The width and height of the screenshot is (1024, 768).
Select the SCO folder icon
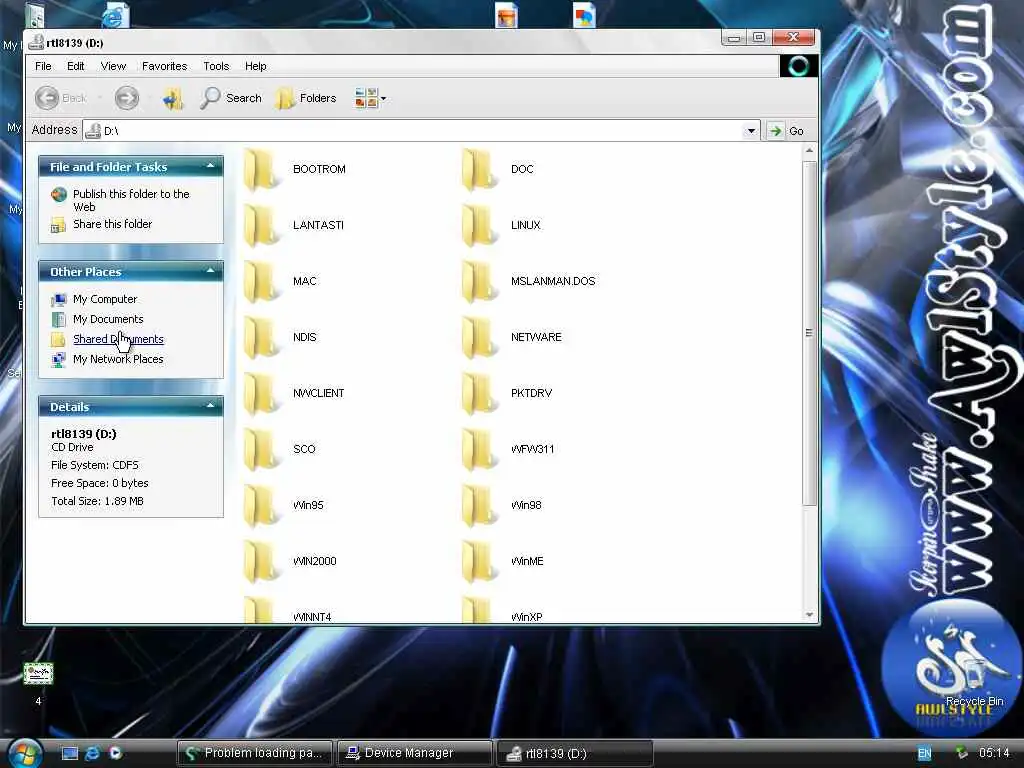coord(261,450)
